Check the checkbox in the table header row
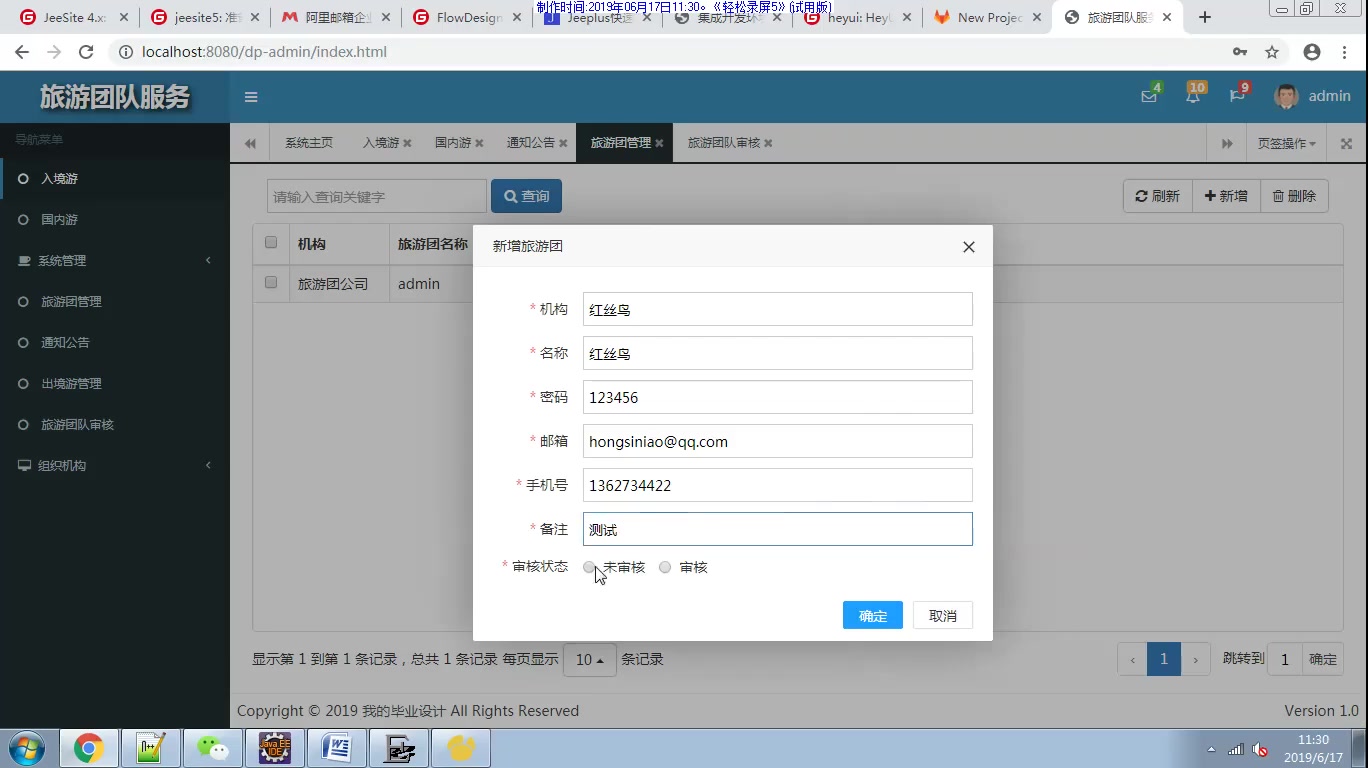Viewport: 1368px width, 768px height. 269,242
